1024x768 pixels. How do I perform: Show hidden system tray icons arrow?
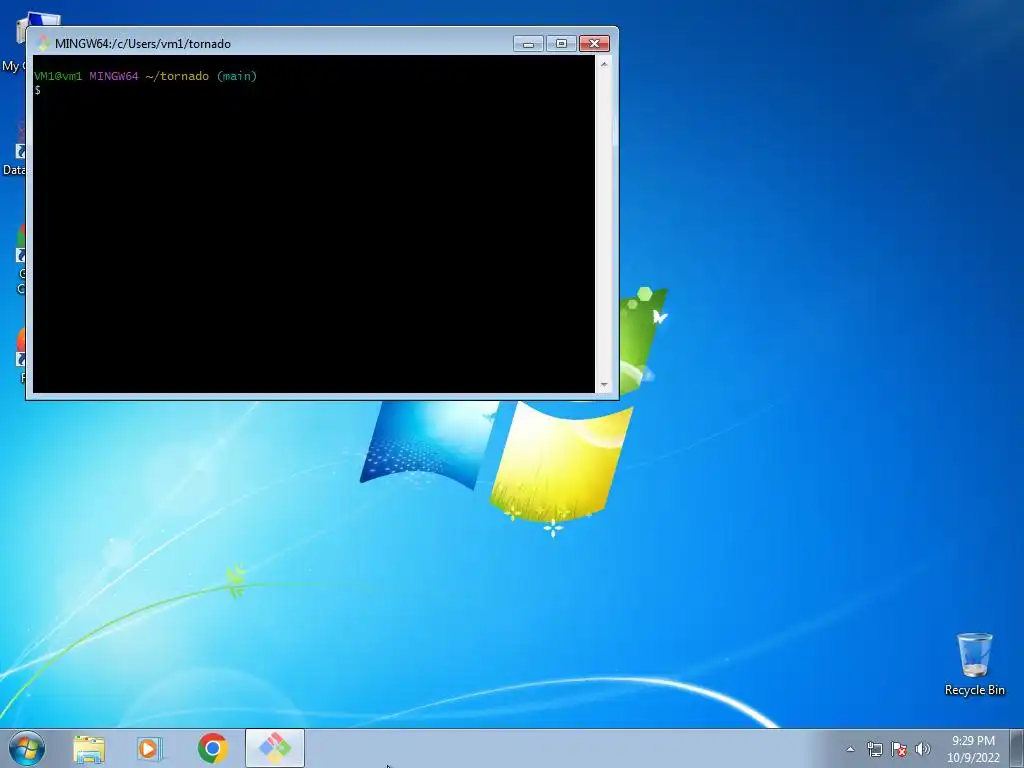(x=850, y=749)
